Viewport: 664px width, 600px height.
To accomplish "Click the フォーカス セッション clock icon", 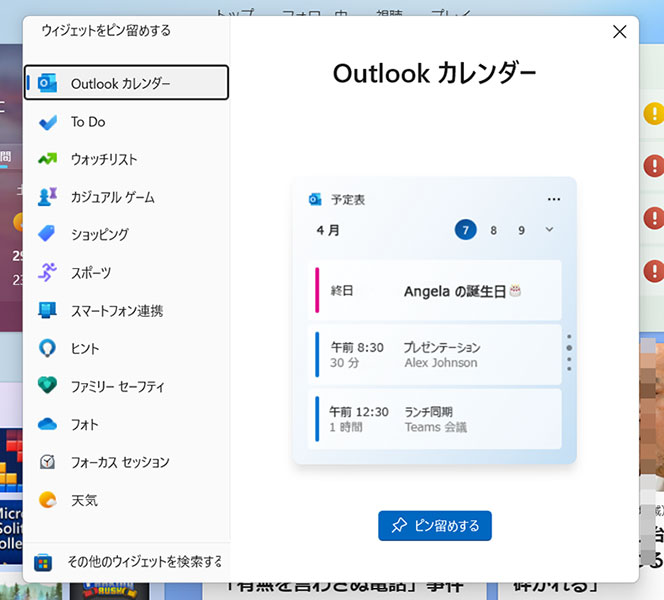I will pos(47,462).
